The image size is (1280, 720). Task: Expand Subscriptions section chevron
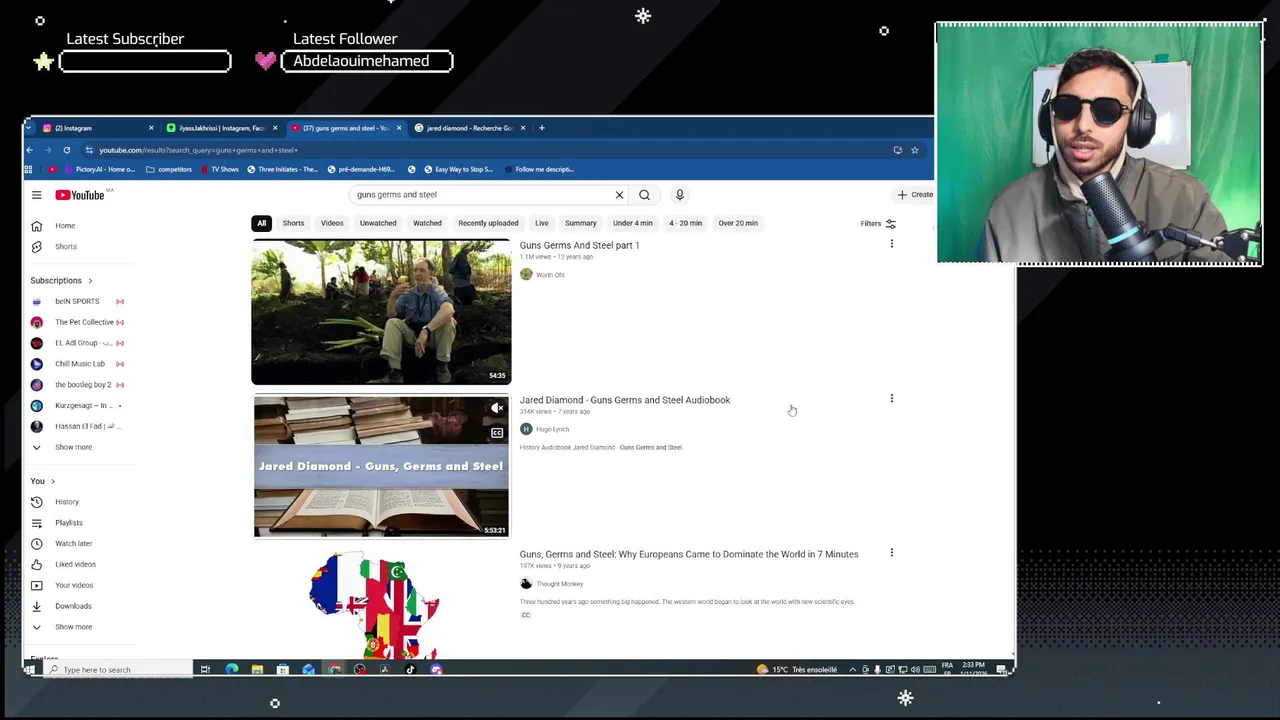[x=89, y=281]
